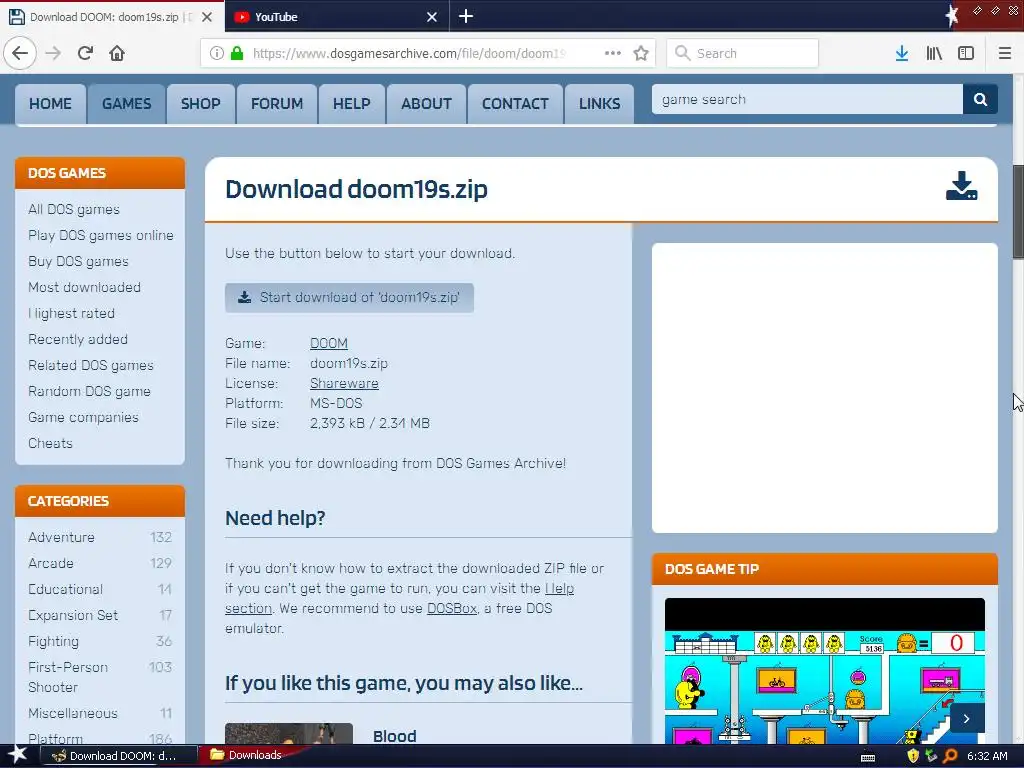
Task: Open the SHOP navigation tab
Action: (x=200, y=104)
